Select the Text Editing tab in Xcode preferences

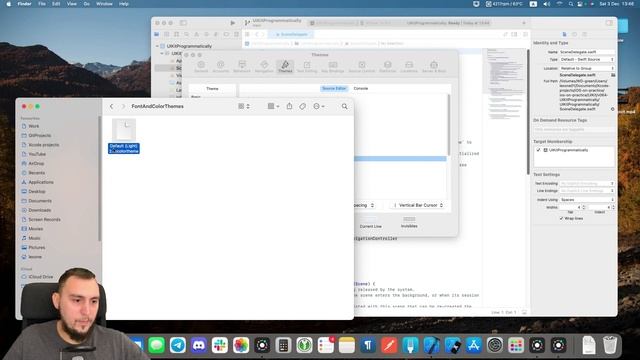click(307, 67)
